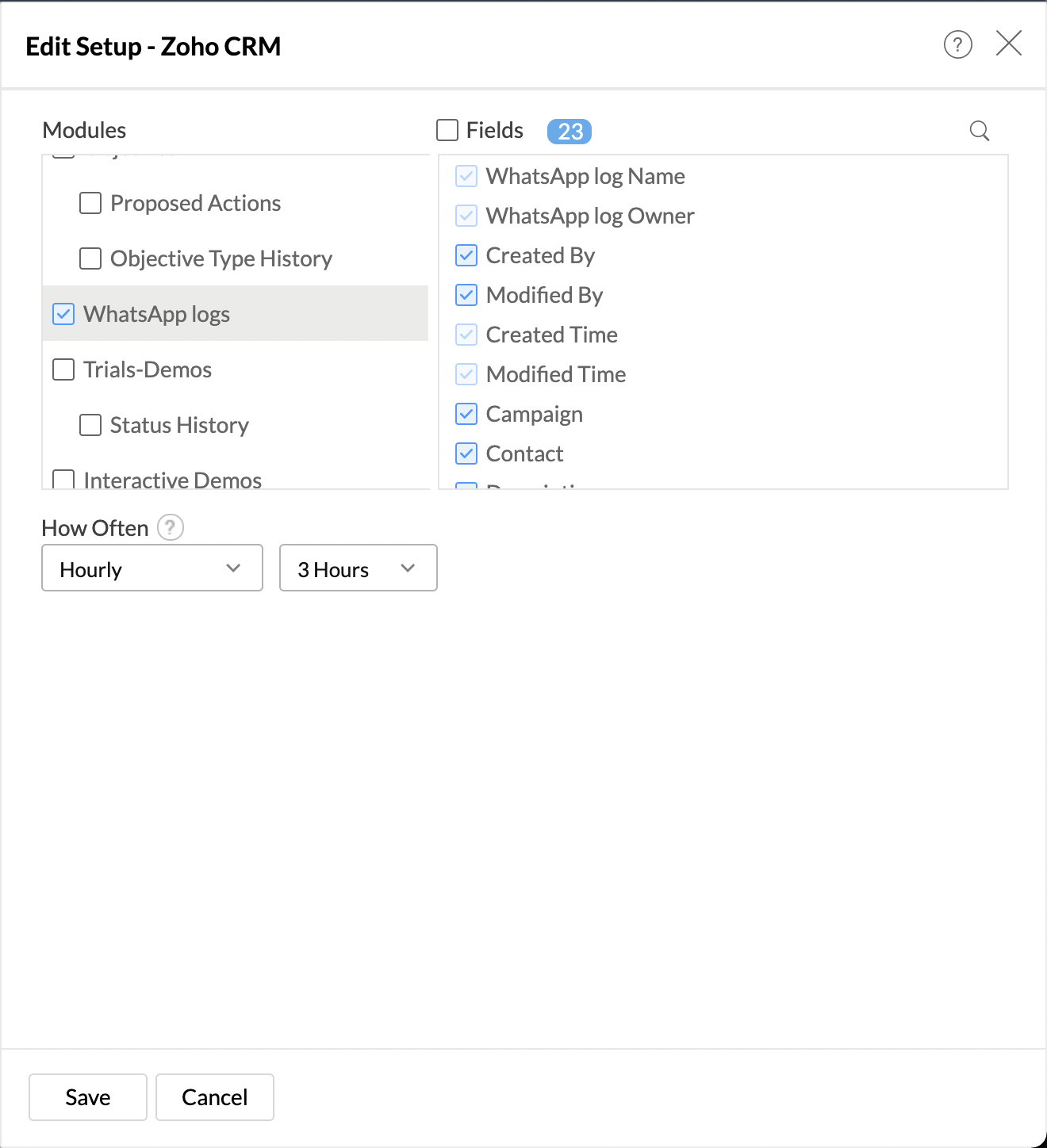The width and height of the screenshot is (1047, 1148).
Task: Tick the Objective Type History checkbox
Action: (x=90, y=258)
